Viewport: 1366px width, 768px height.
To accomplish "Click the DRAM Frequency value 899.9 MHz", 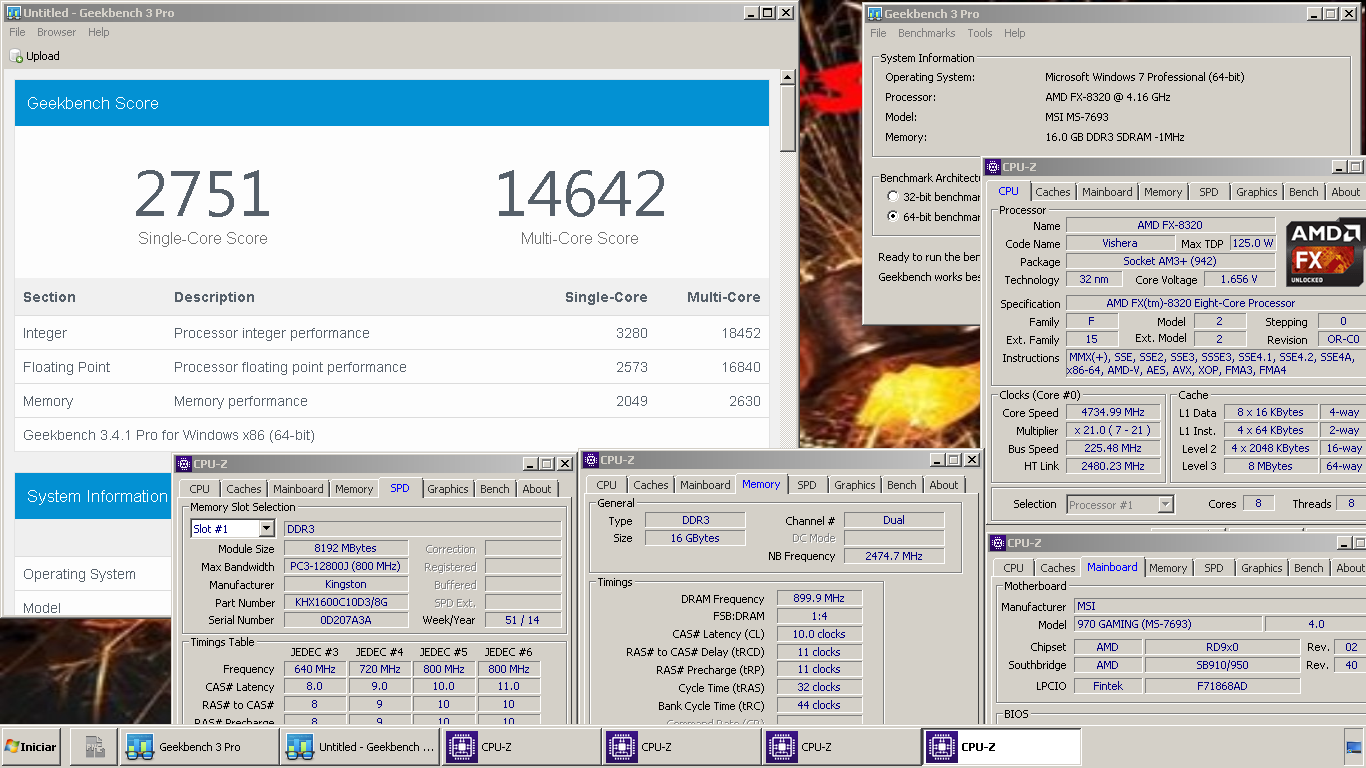I will [819, 598].
